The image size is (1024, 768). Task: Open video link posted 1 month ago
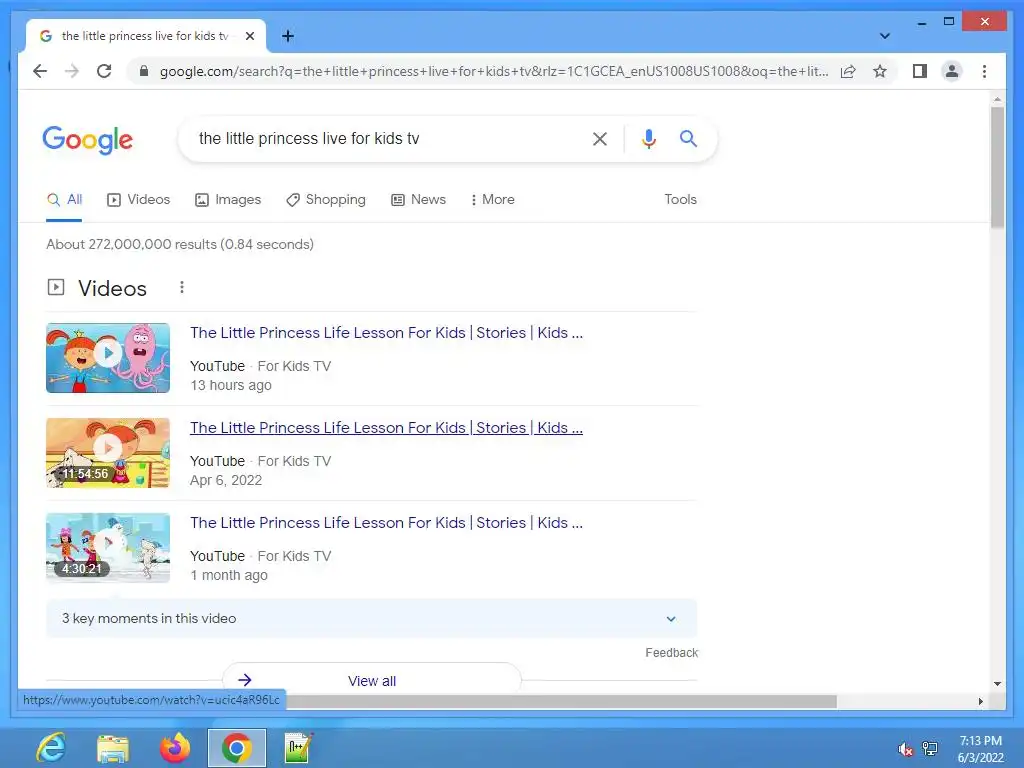[x=386, y=522]
